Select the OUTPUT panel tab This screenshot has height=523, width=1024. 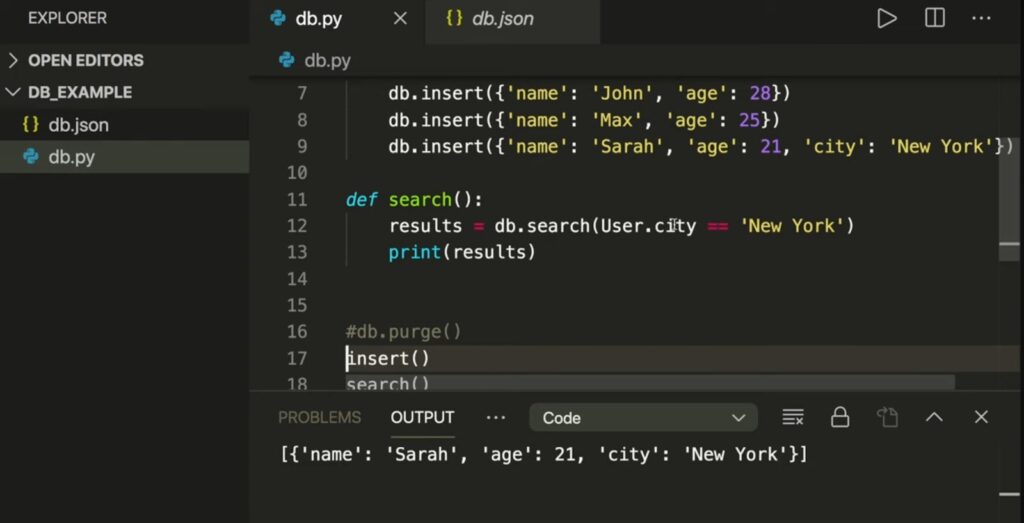point(422,418)
